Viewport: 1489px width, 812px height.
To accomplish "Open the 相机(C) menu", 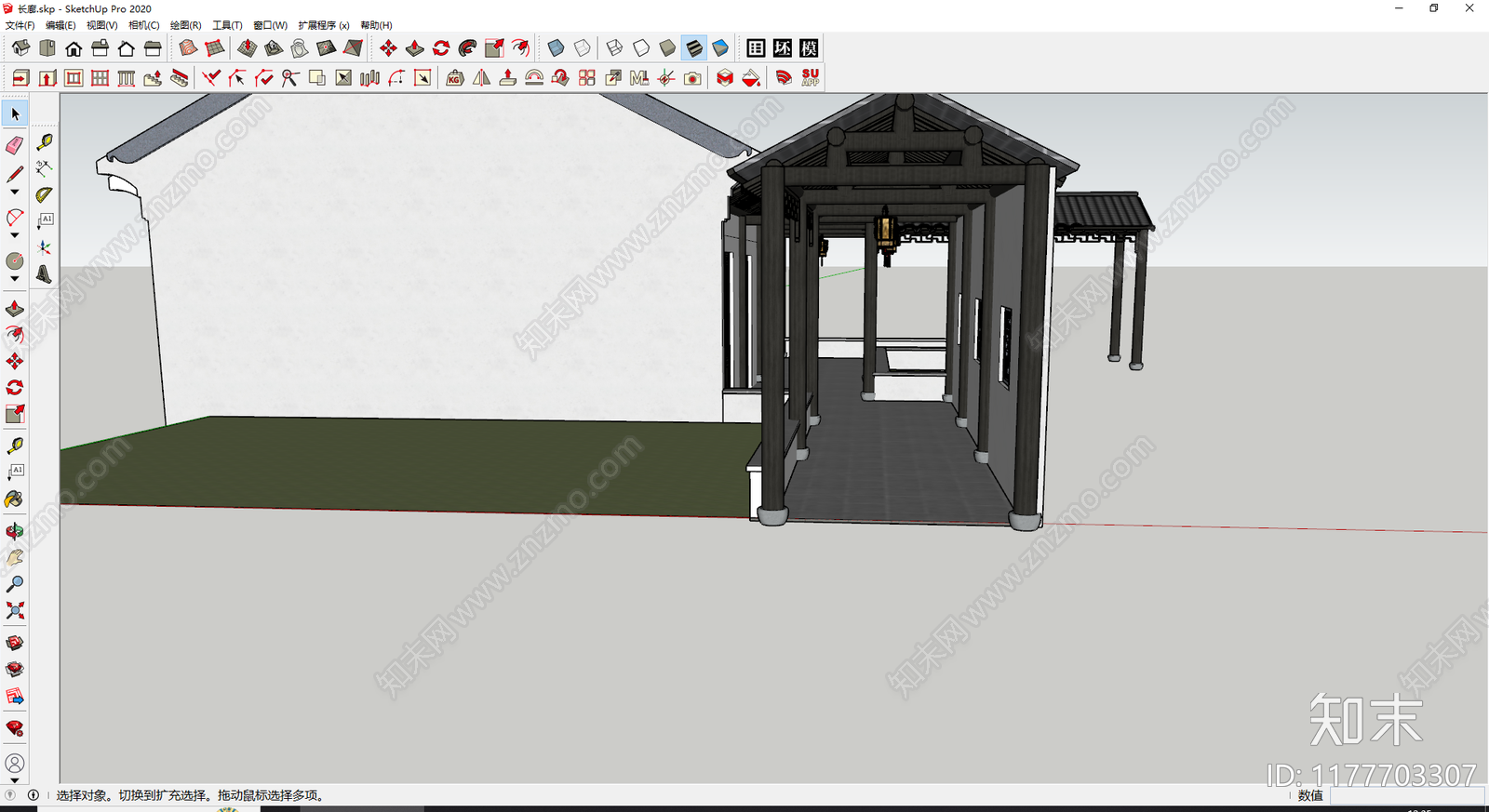I will [x=144, y=25].
